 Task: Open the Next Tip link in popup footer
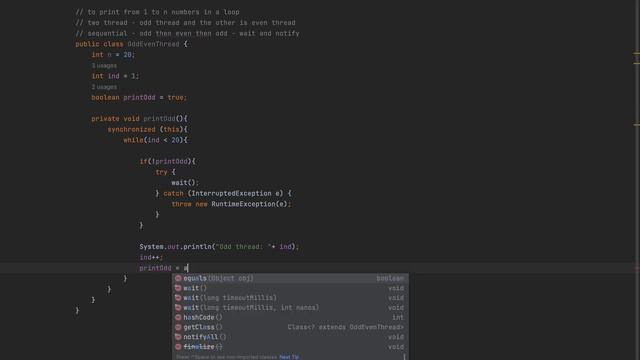(289, 357)
